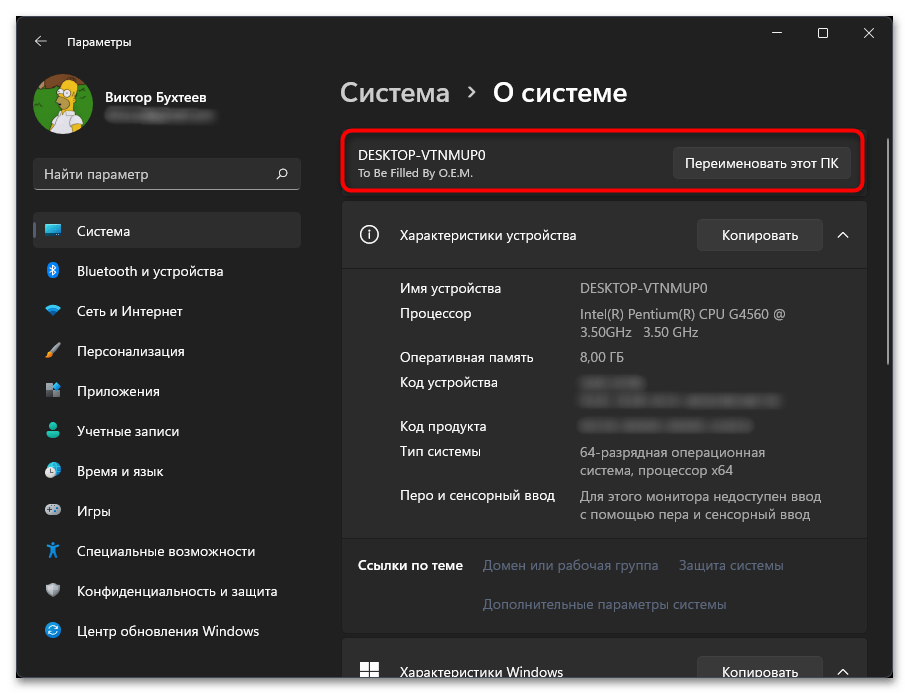Minimize the Параметры window

pyautogui.click(x=777, y=33)
